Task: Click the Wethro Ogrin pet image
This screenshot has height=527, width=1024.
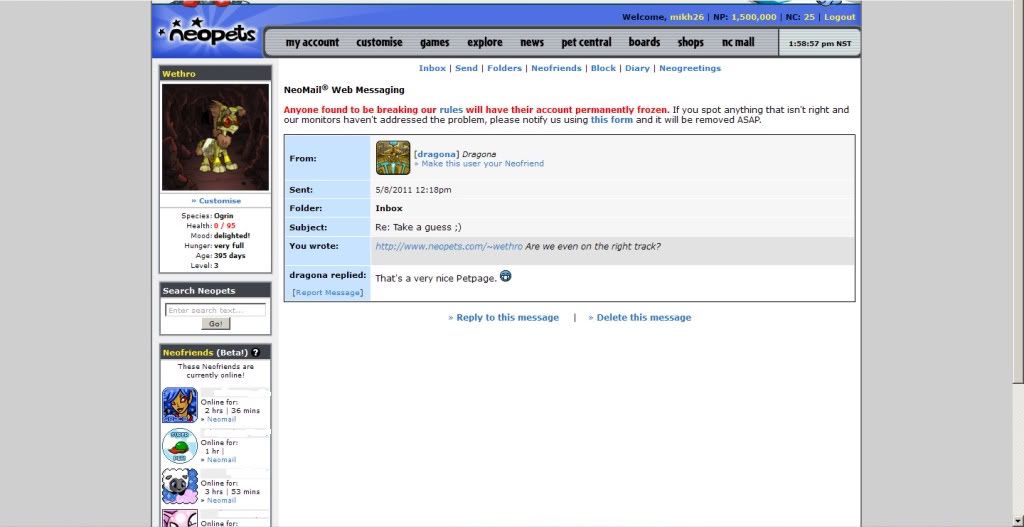Action: point(216,136)
